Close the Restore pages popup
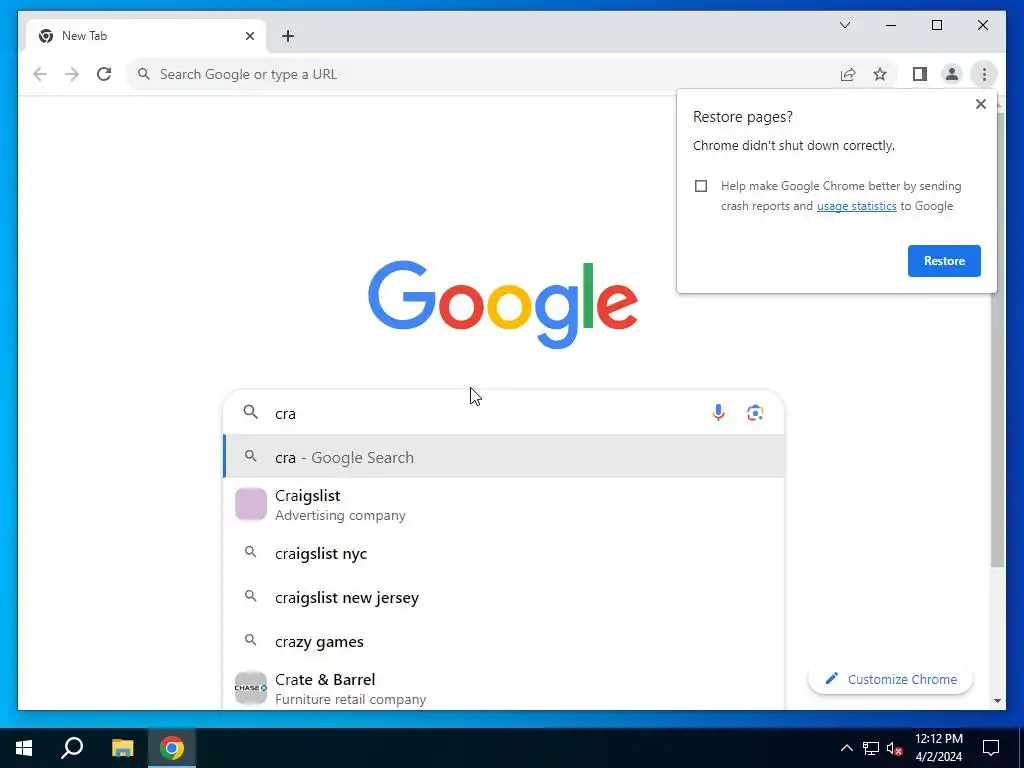 pyautogui.click(x=980, y=104)
